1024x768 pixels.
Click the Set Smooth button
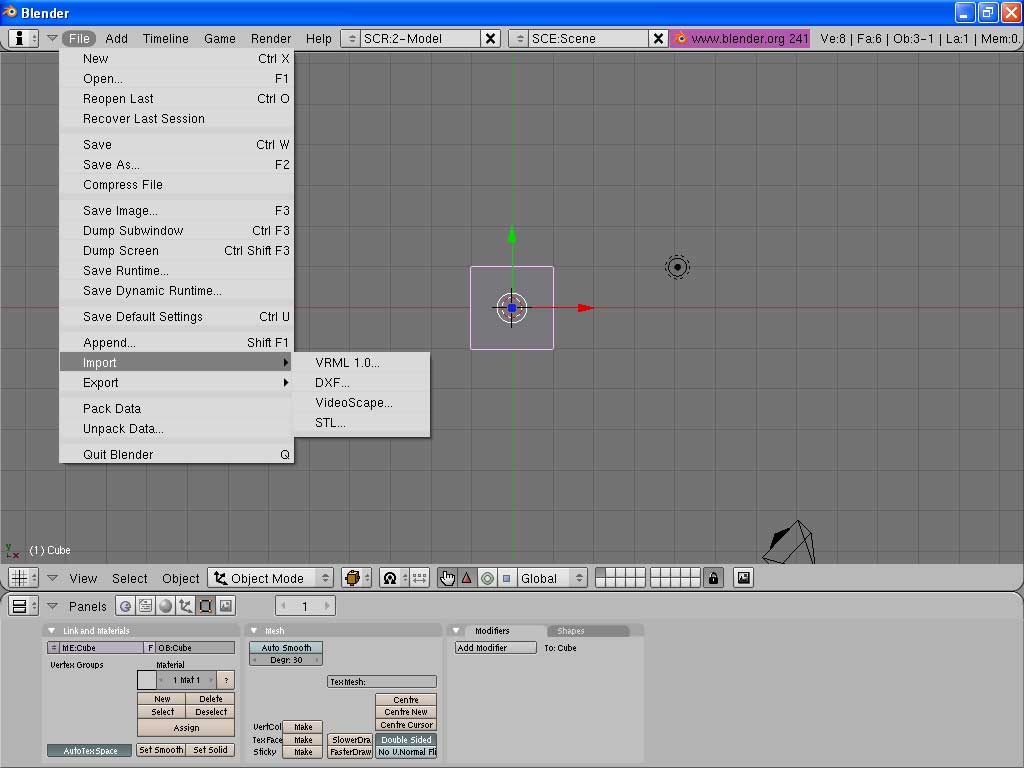[x=161, y=750]
